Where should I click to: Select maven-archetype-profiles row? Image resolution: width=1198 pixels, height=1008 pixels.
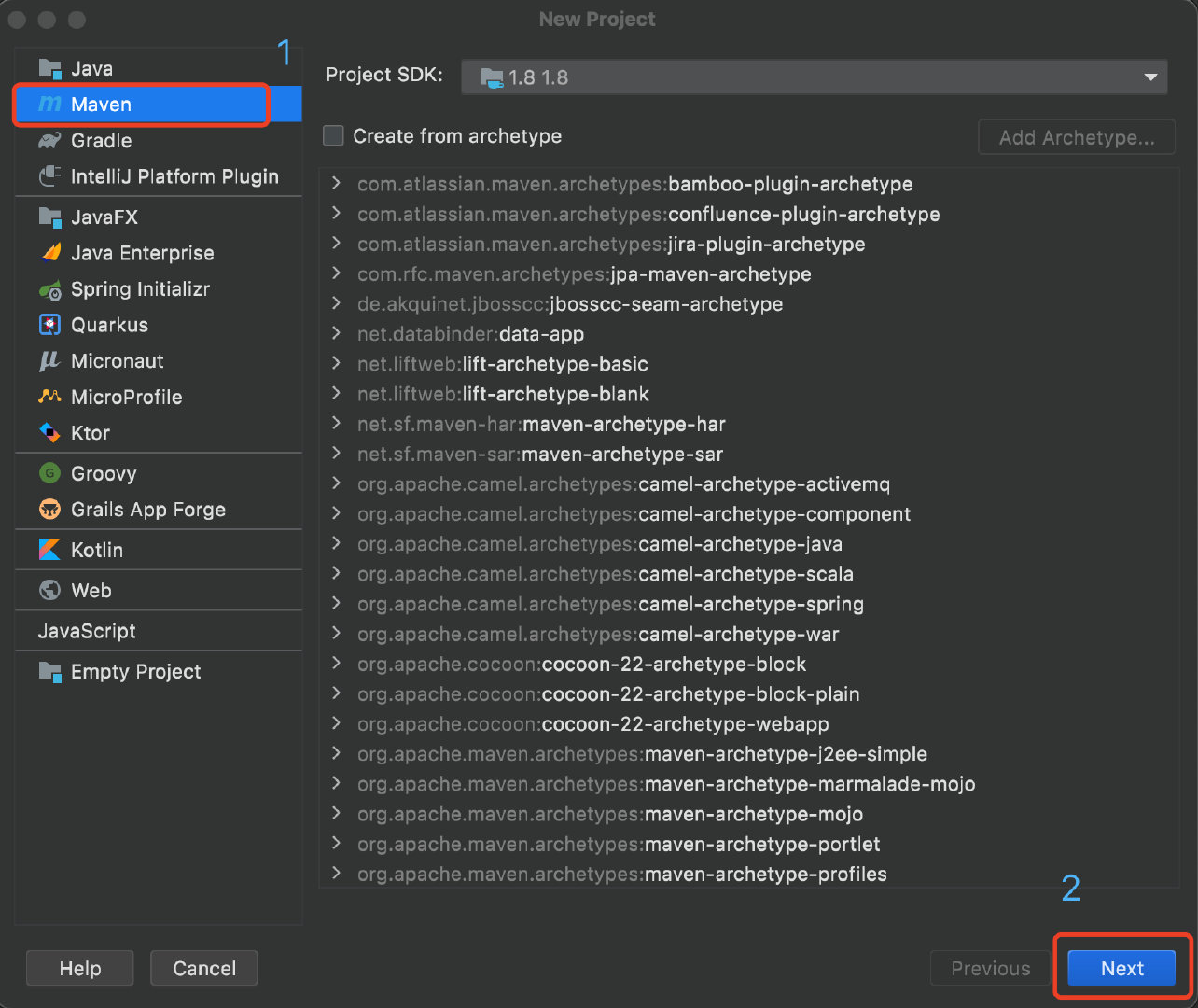coord(748,874)
